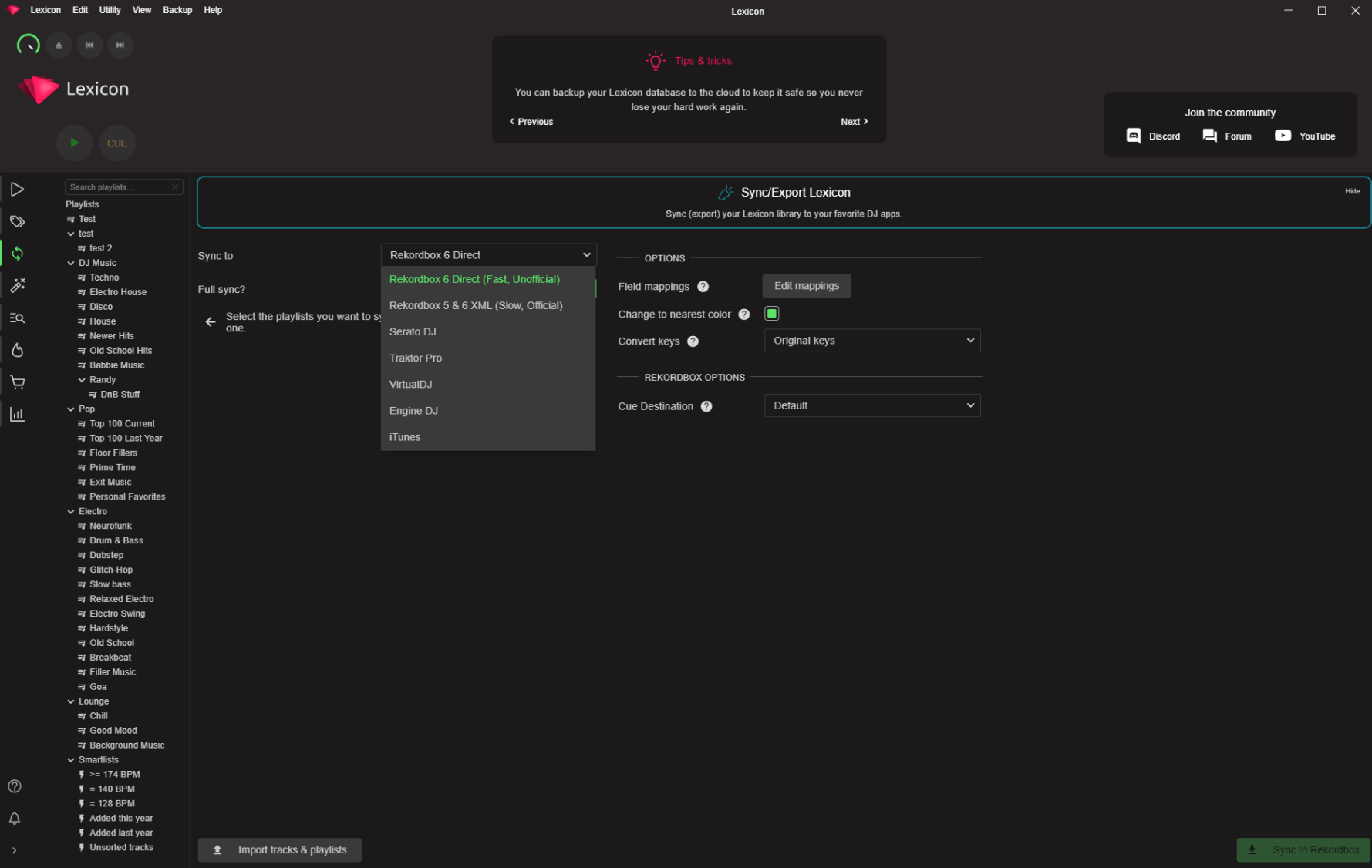Open the Forum community link
The image size is (1372, 868).
click(1227, 136)
